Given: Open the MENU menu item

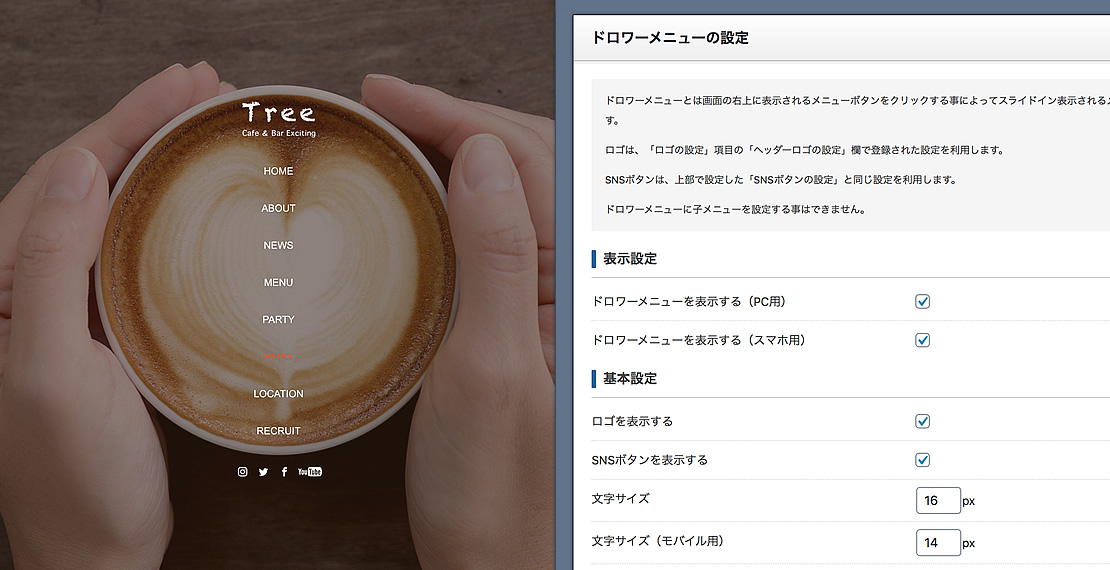Looking at the screenshot, I should click(x=278, y=283).
